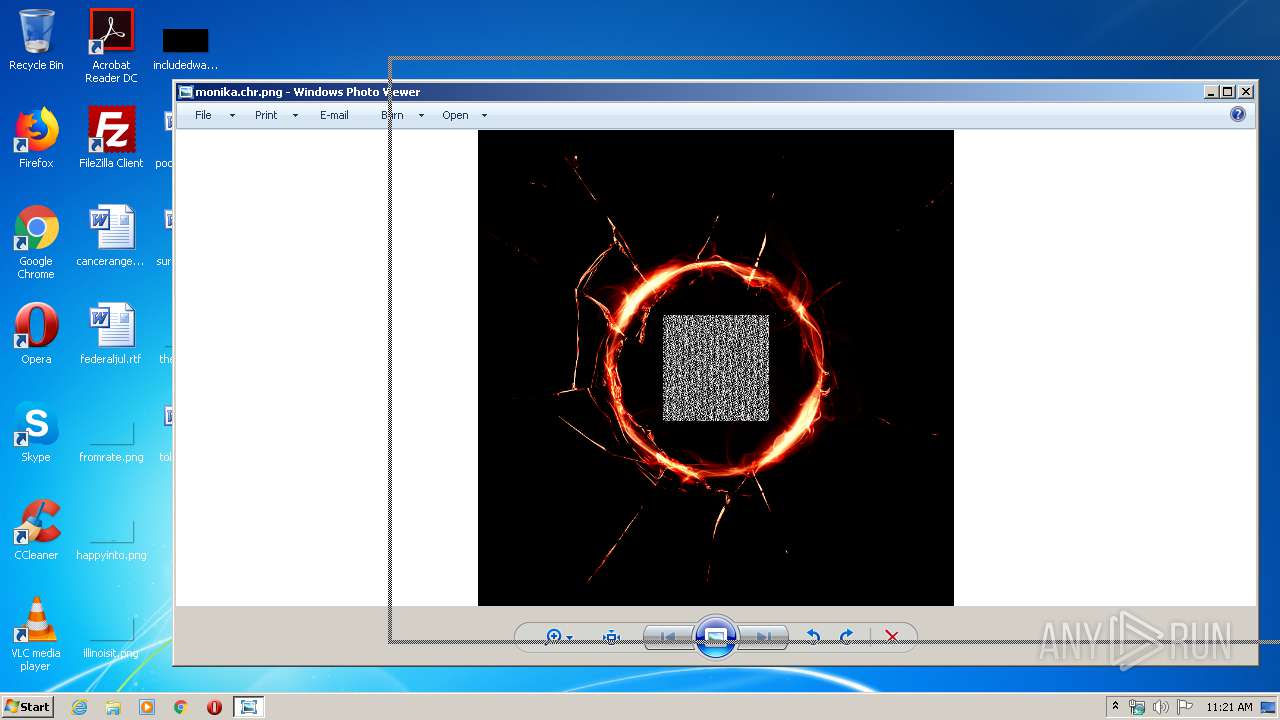Open the Action Center flag icon
Screen dimensions: 1280x720
1185,707
